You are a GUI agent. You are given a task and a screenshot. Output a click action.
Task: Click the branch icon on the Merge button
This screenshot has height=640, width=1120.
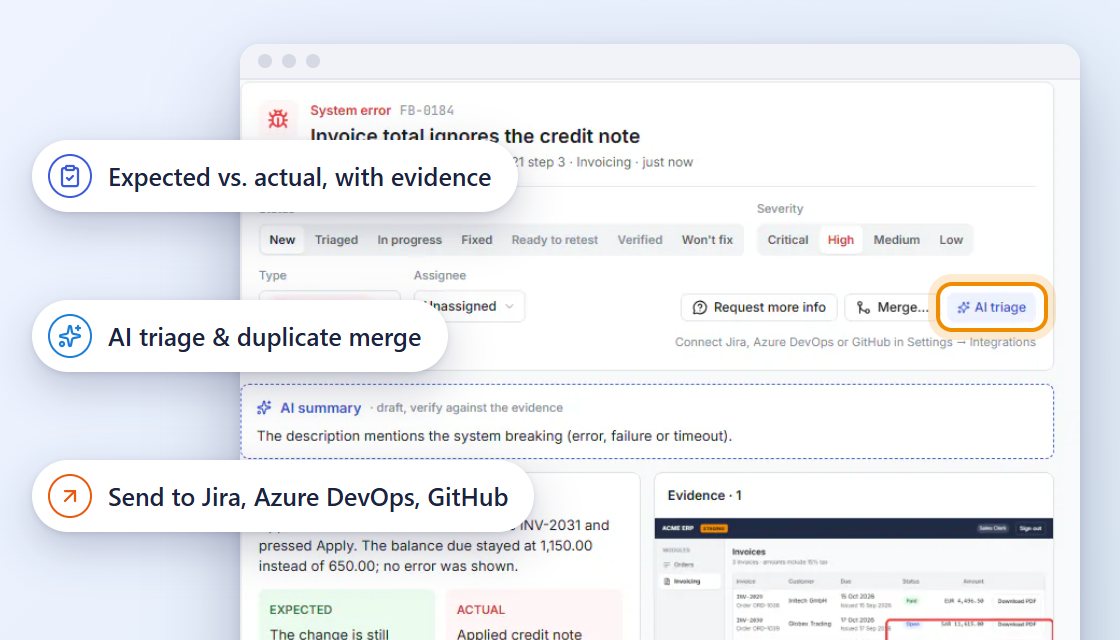tap(864, 307)
